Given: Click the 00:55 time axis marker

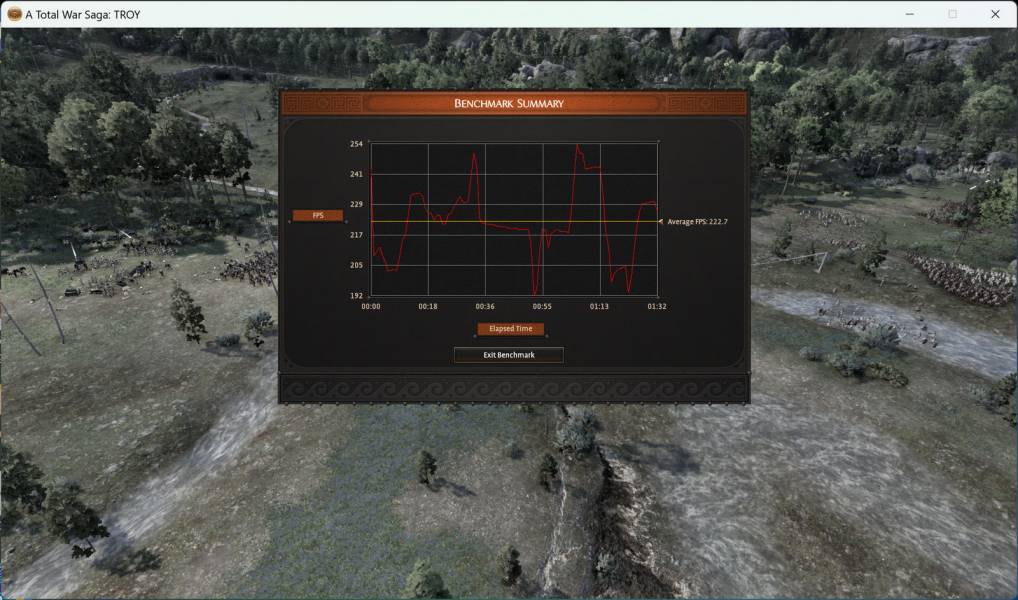Looking at the screenshot, I should click(x=542, y=306).
